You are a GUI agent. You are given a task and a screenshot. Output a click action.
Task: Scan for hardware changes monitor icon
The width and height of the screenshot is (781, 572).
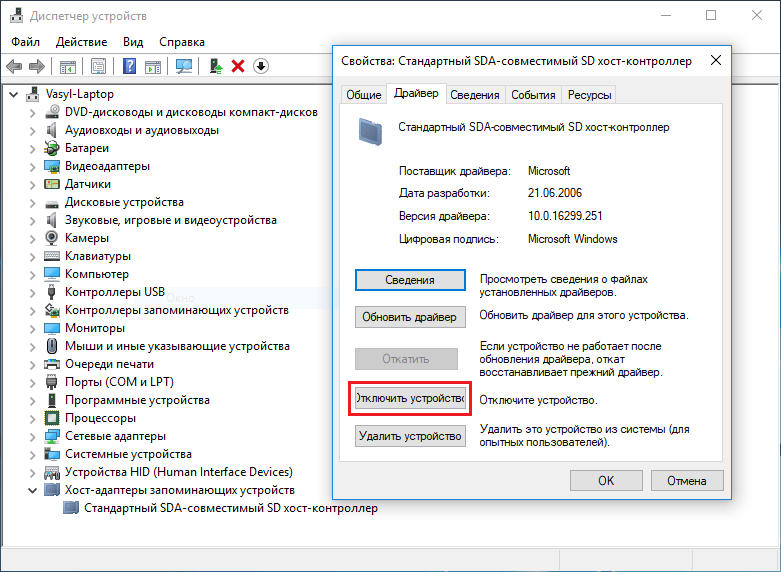(x=184, y=66)
